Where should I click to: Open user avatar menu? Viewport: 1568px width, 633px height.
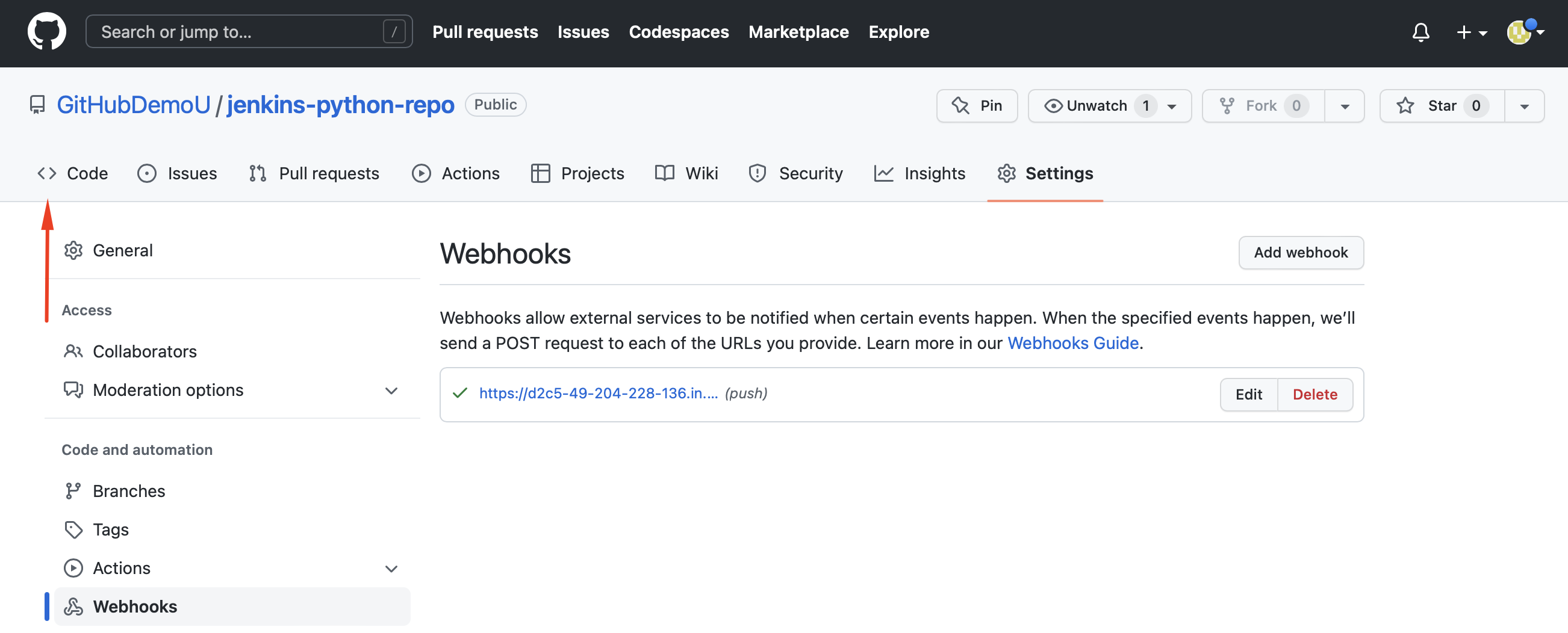tap(1525, 32)
